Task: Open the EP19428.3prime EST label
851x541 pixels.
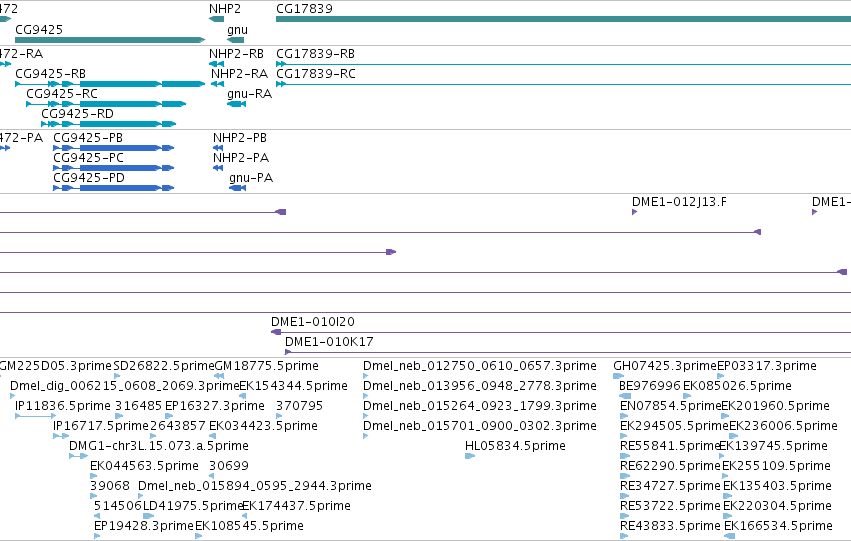Action: pyautogui.click(x=144, y=526)
